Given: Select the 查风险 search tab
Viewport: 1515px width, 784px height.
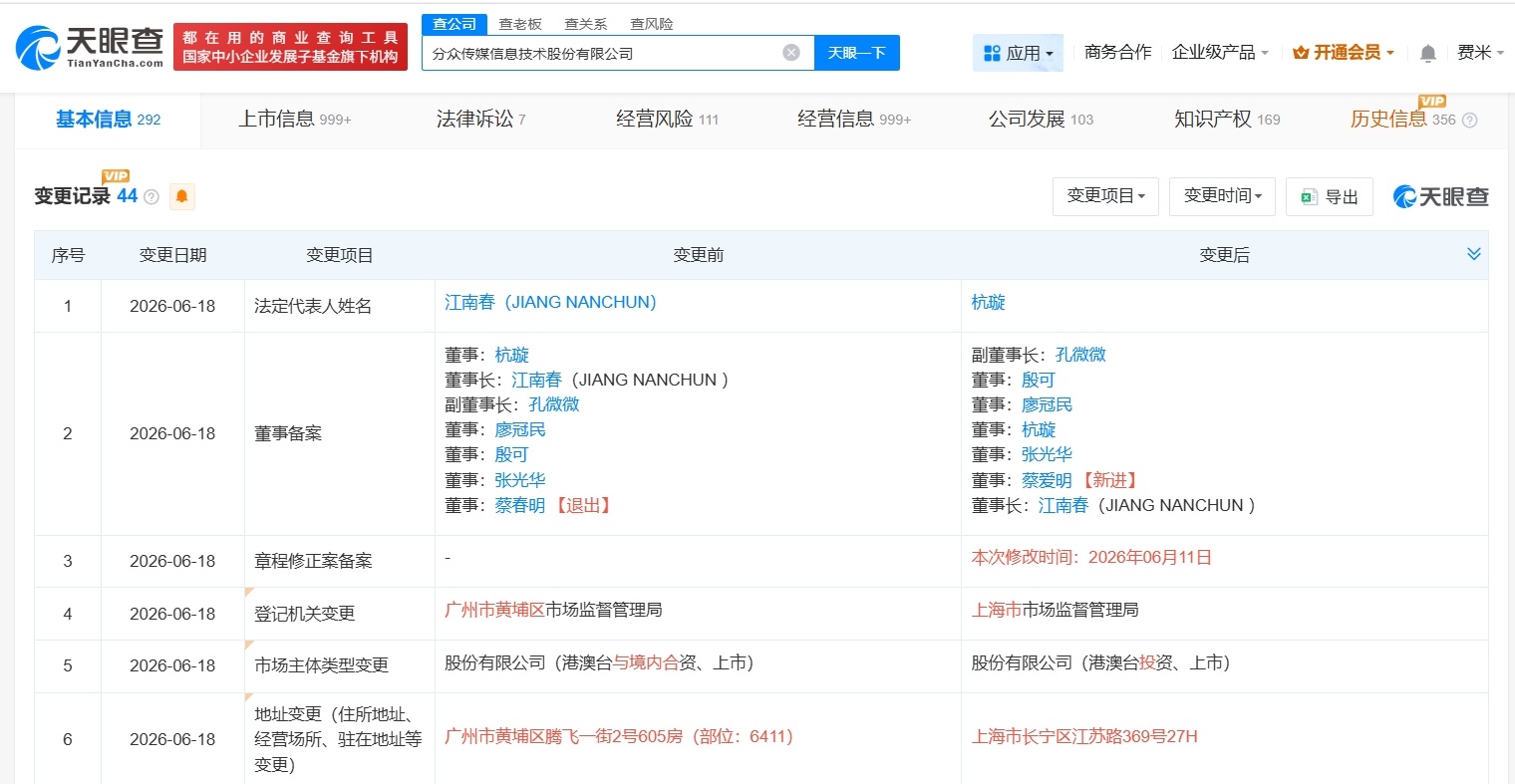Looking at the screenshot, I should point(652,24).
